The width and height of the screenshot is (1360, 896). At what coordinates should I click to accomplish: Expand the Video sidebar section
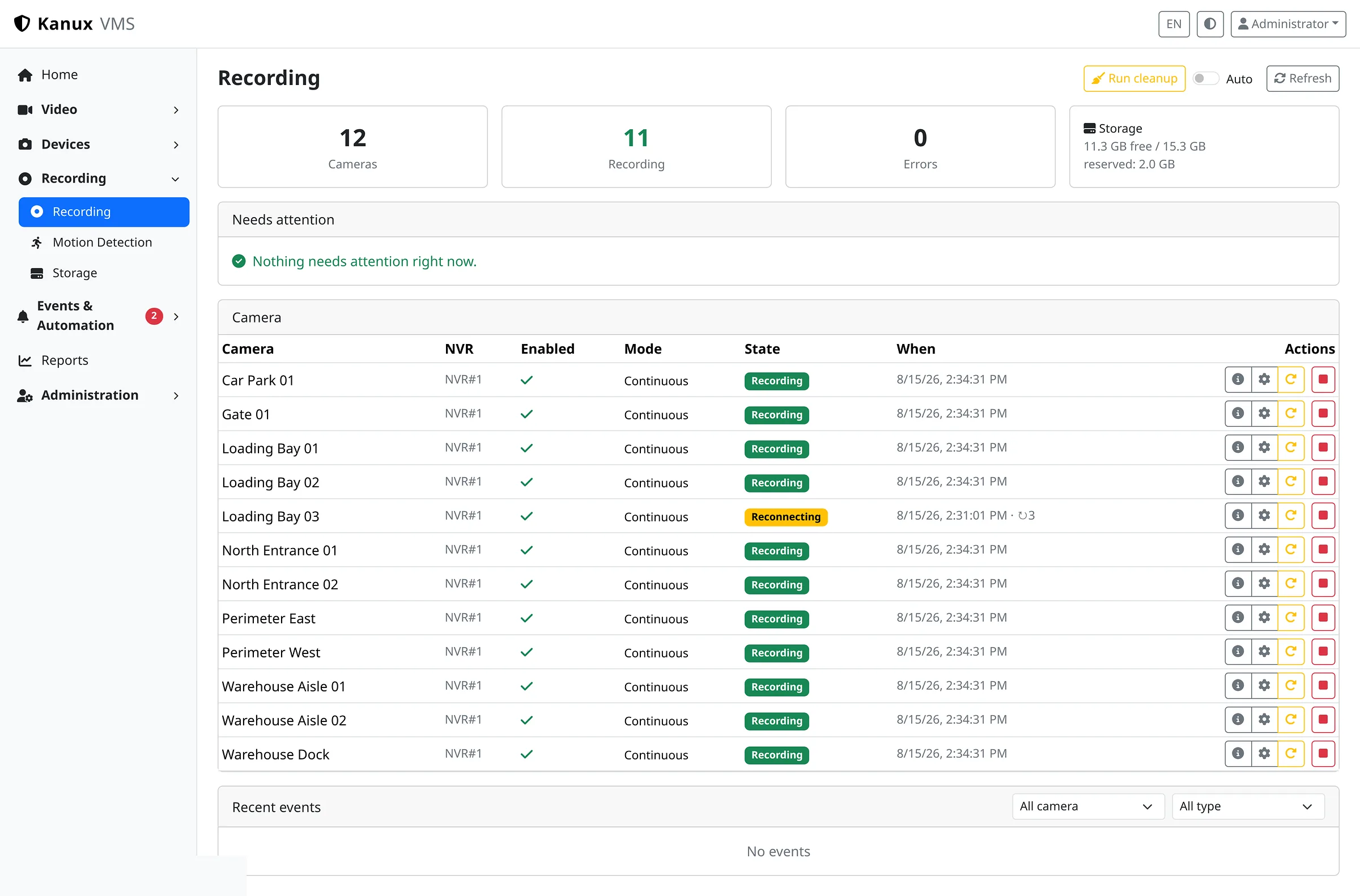98,110
